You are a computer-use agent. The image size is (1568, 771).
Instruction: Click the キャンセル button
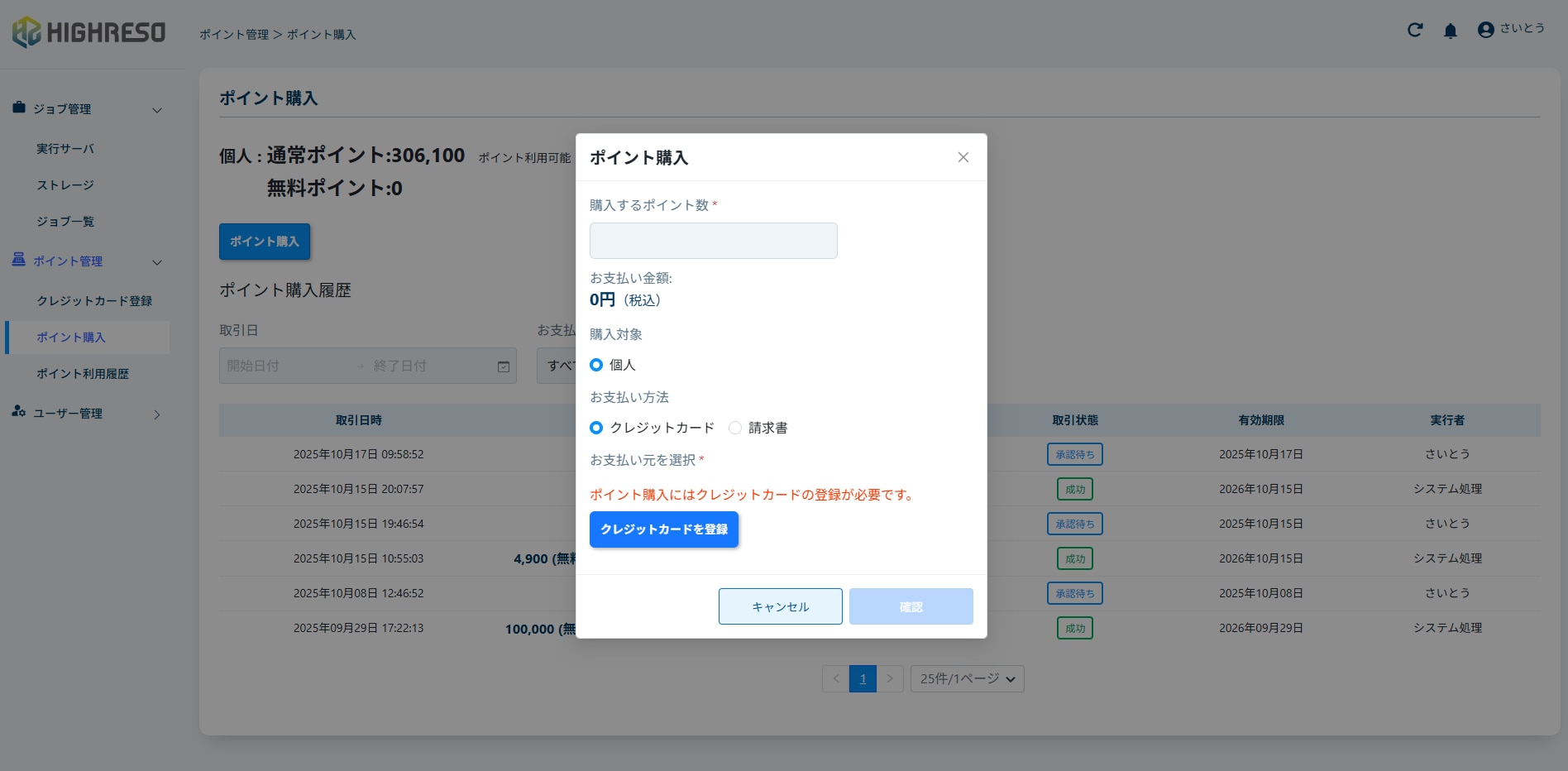pos(780,606)
